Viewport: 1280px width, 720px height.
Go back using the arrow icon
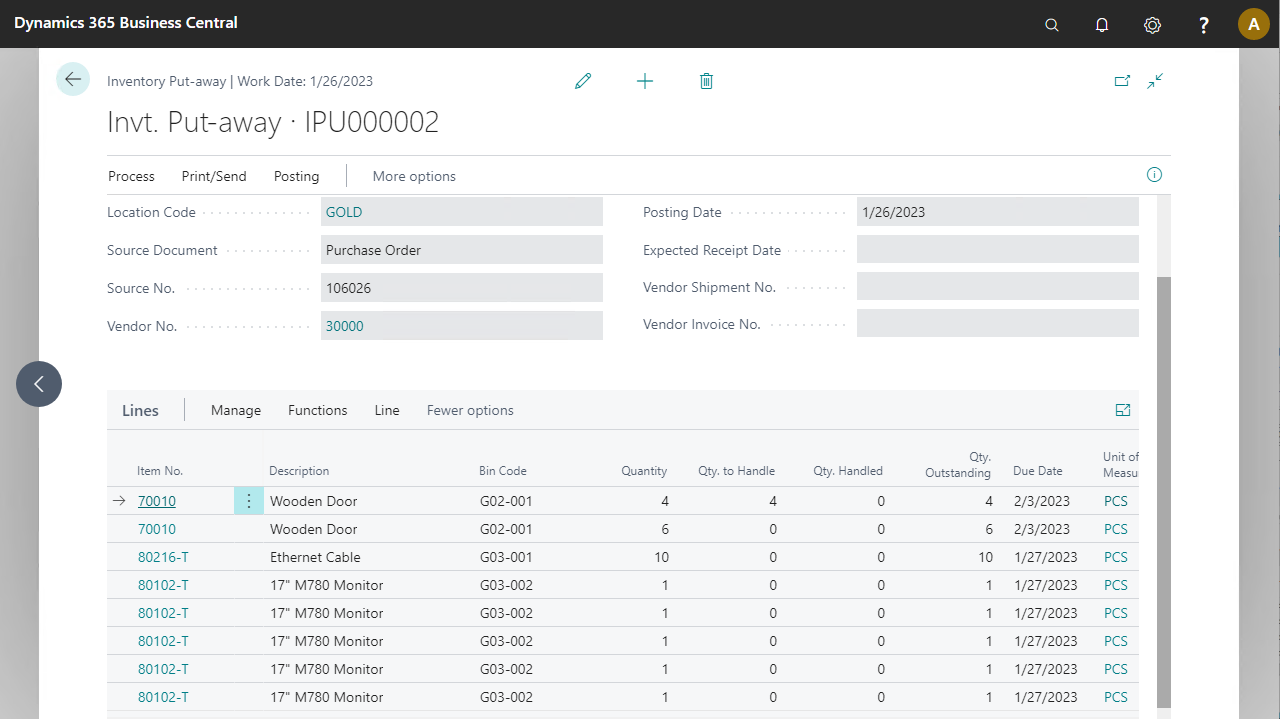tap(73, 79)
